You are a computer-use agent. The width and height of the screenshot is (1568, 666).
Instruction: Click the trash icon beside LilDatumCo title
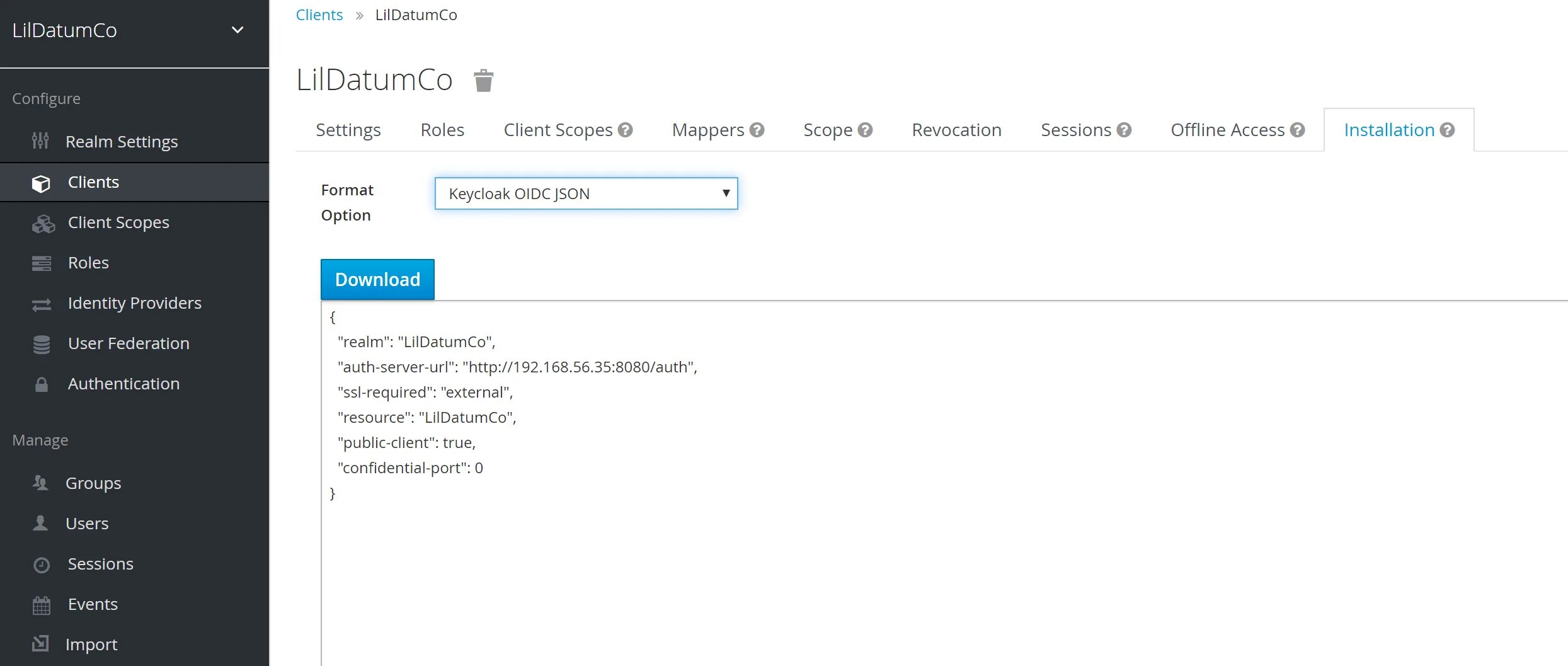483,81
